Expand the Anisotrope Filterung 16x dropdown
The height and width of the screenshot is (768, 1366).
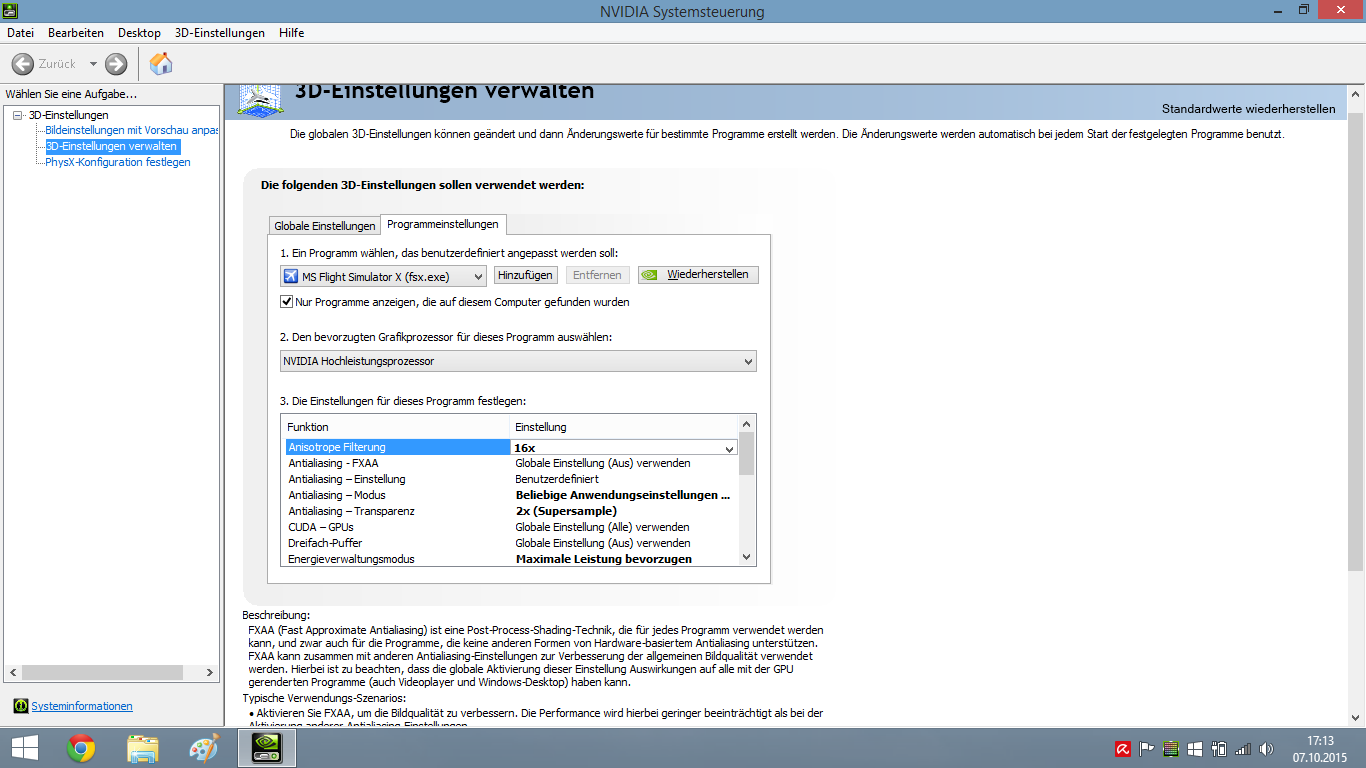(729, 449)
